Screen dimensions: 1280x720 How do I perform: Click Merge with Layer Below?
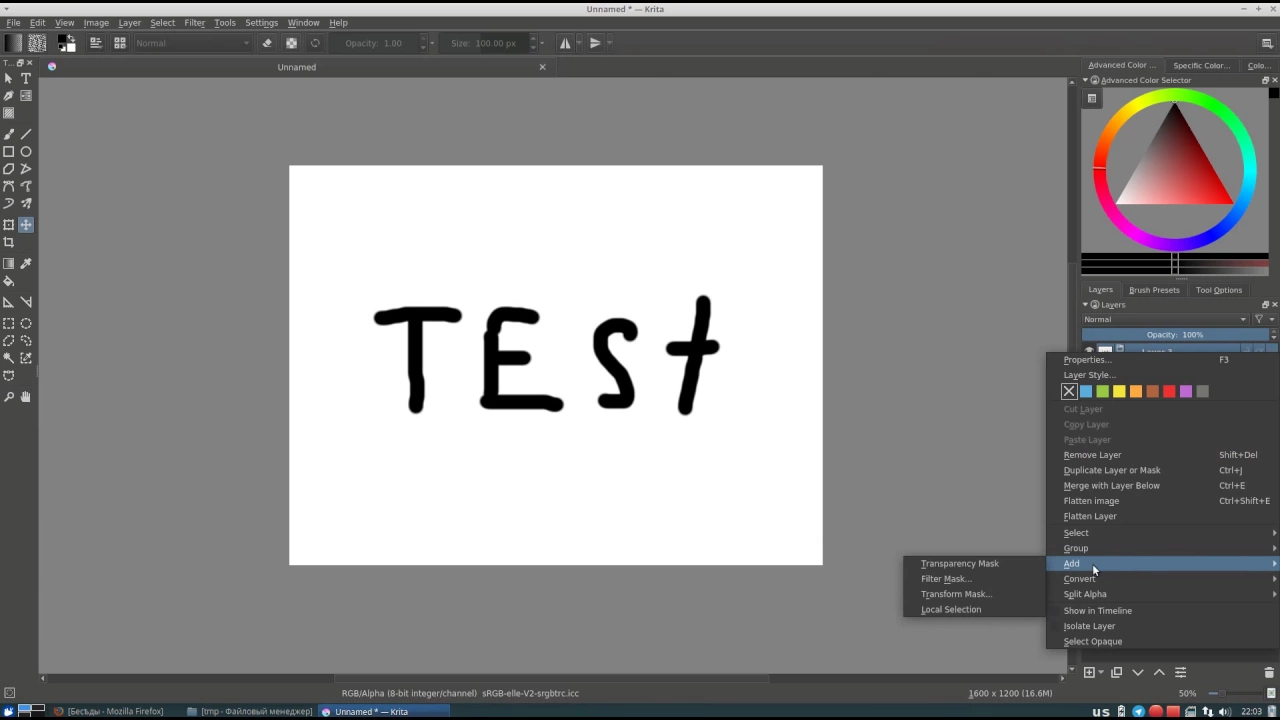coord(1162,486)
